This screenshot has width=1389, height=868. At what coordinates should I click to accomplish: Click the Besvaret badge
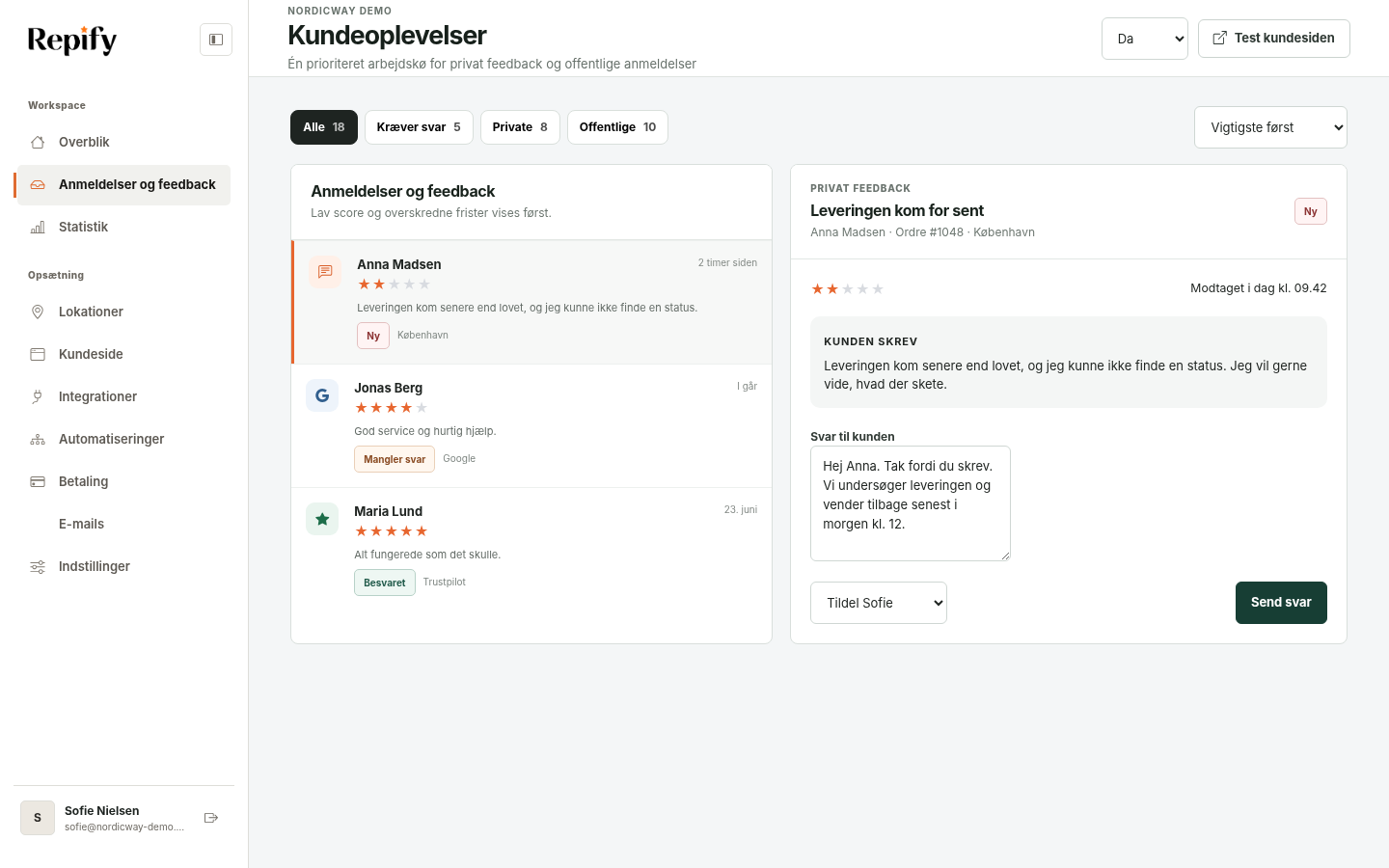385,583
